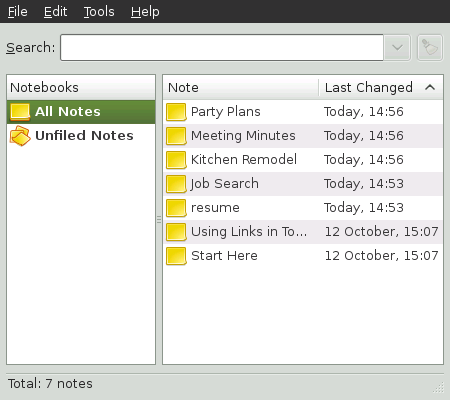Select the Kitchen Remodel note title
Viewport: 450px width, 400px height.
click(244, 160)
